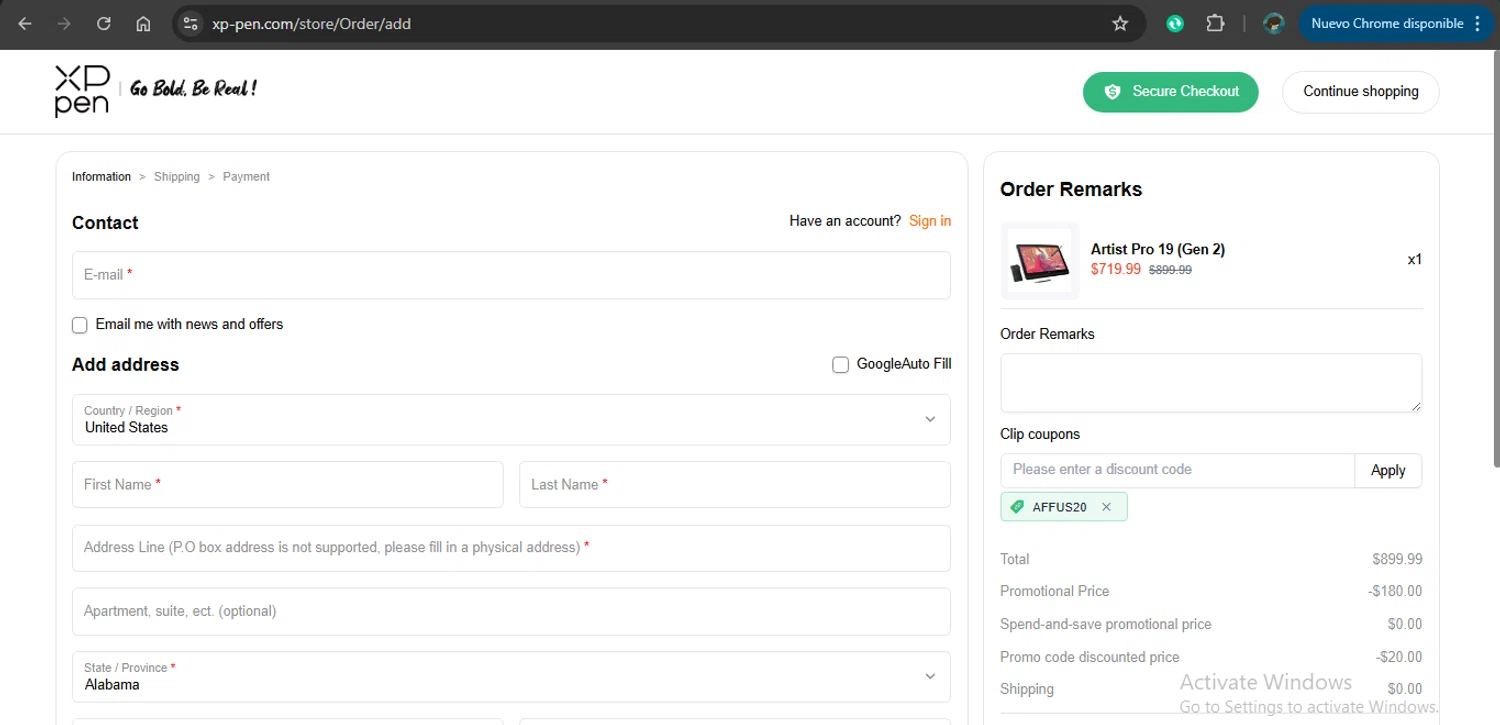Click the Clip coupons label
The width and height of the screenshot is (1500, 725).
click(x=1040, y=434)
